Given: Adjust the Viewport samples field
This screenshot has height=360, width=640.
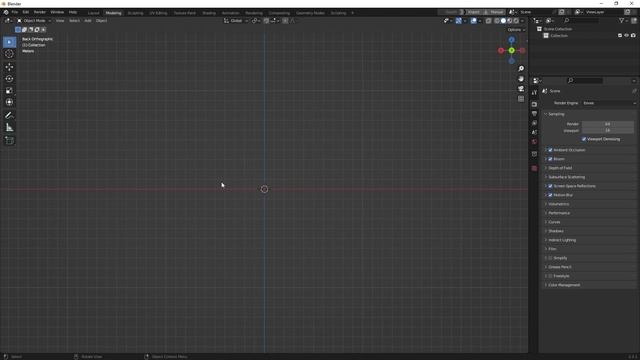Looking at the screenshot, I should (608, 130).
